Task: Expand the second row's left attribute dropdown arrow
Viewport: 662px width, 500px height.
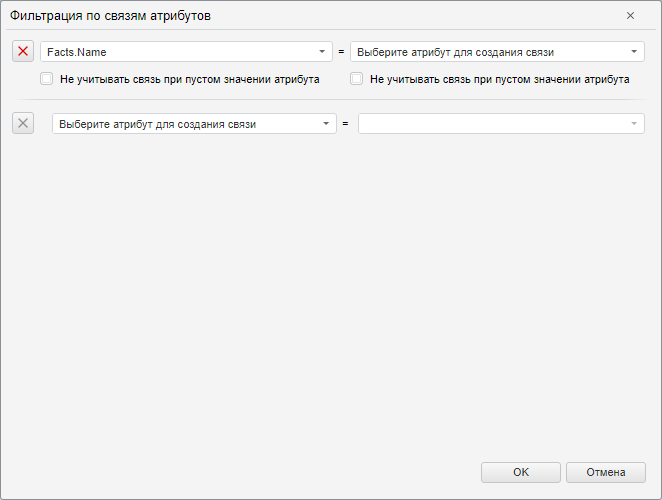Action: pyautogui.click(x=326, y=124)
